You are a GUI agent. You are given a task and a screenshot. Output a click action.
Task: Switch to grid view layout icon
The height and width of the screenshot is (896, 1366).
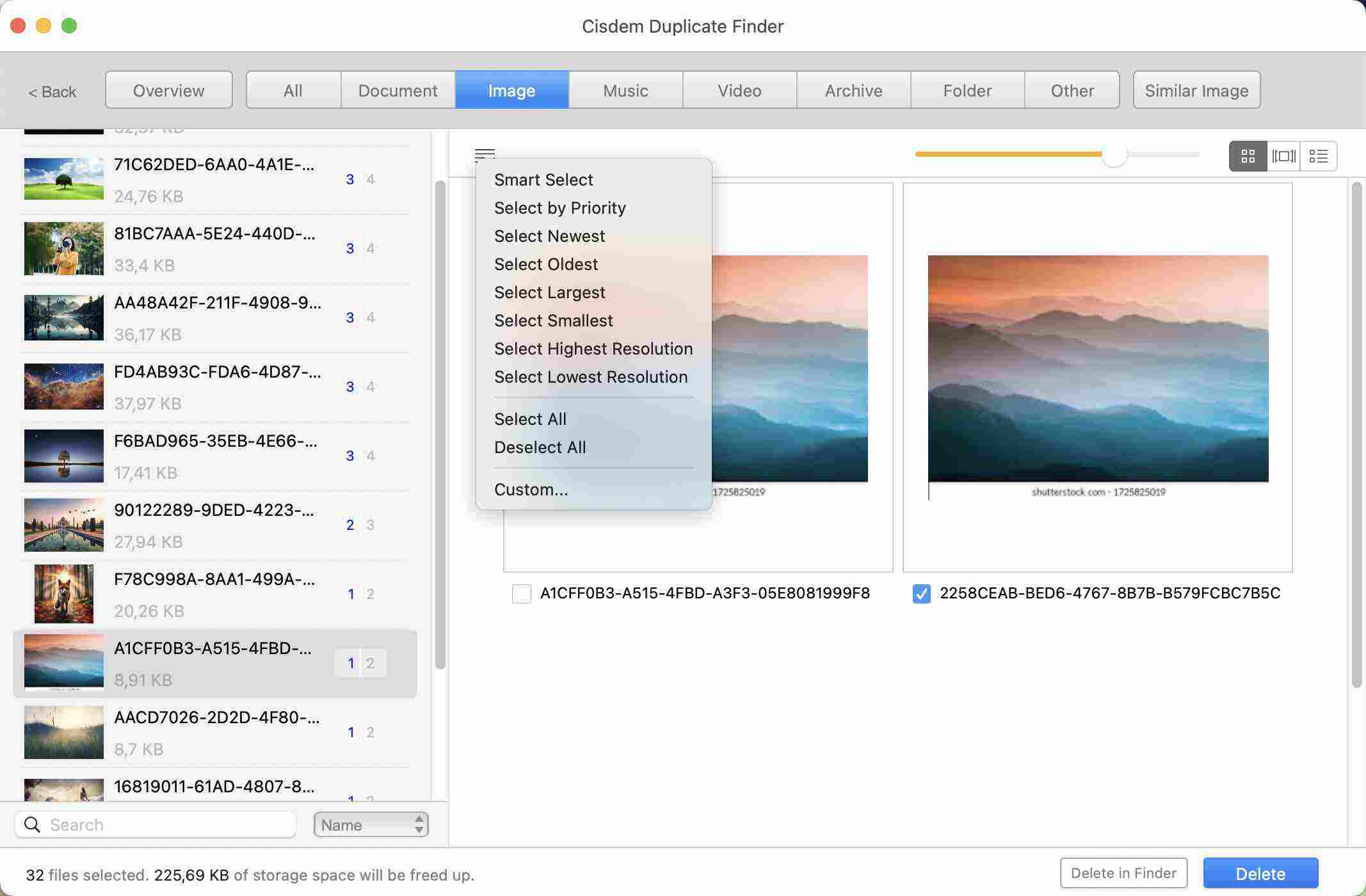[1247, 155]
